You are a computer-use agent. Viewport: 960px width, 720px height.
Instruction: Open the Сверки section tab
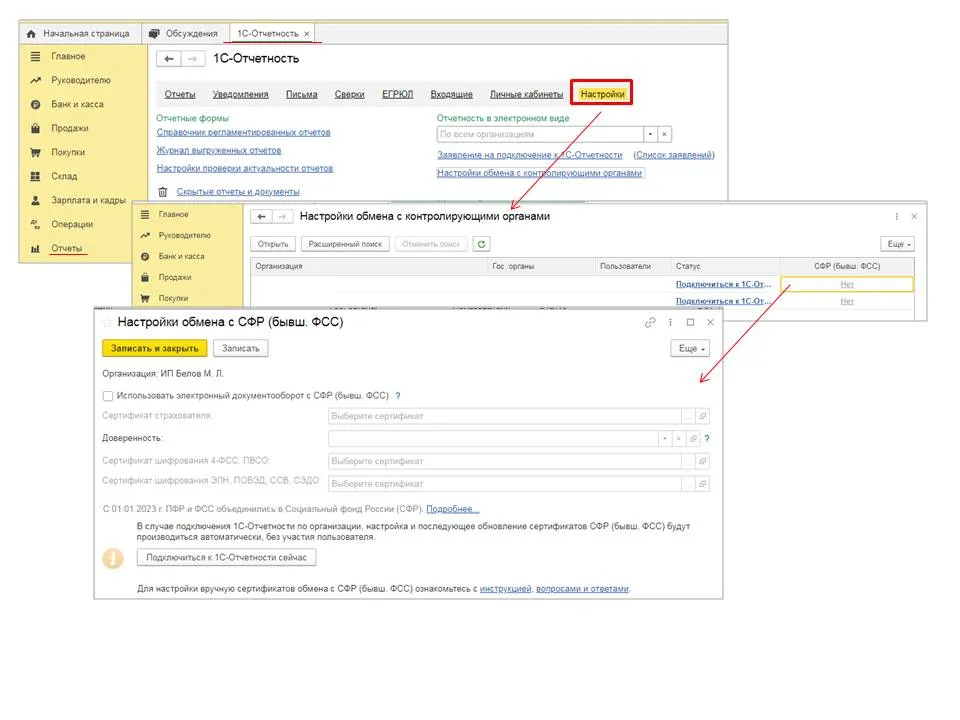pyautogui.click(x=350, y=94)
